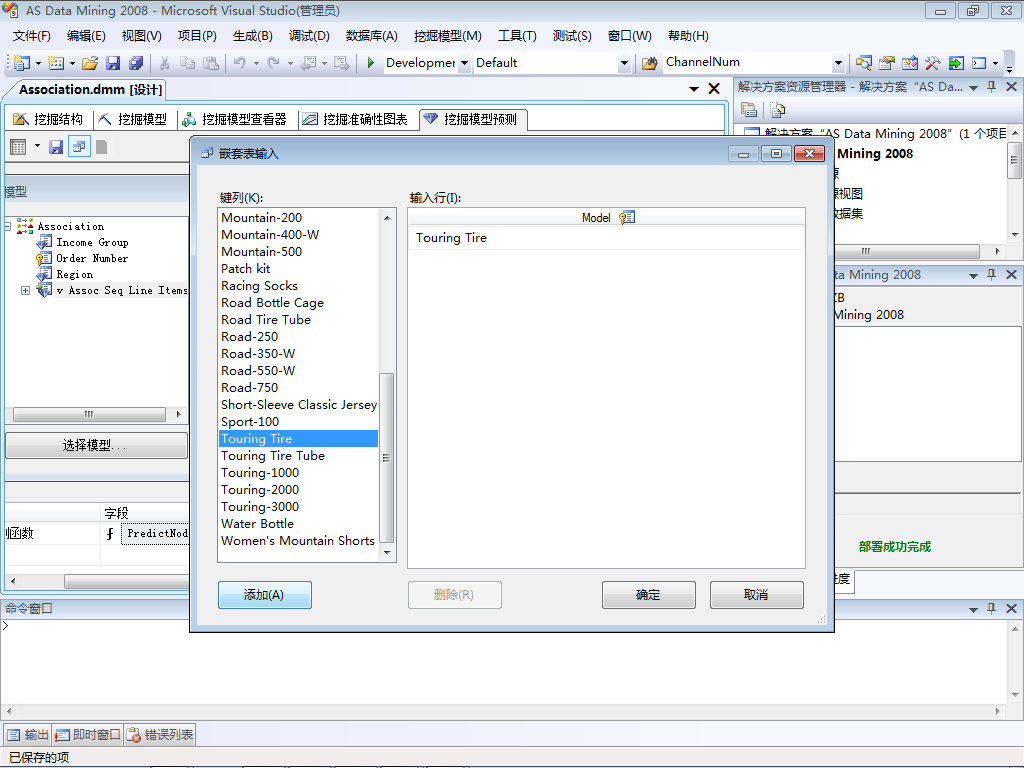1024x768 pixels.
Task: Open the 工具(T) menu
Action: point(517,35)
